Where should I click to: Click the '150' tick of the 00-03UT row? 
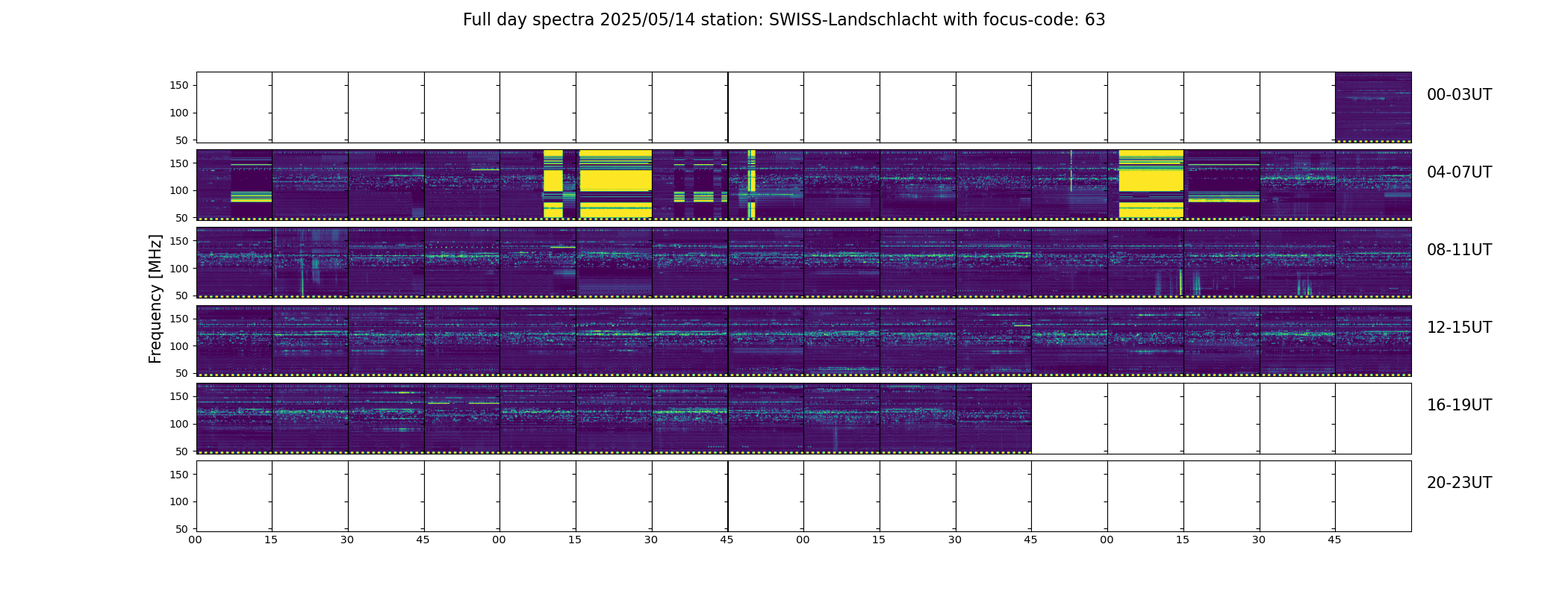tap(179, 86)
